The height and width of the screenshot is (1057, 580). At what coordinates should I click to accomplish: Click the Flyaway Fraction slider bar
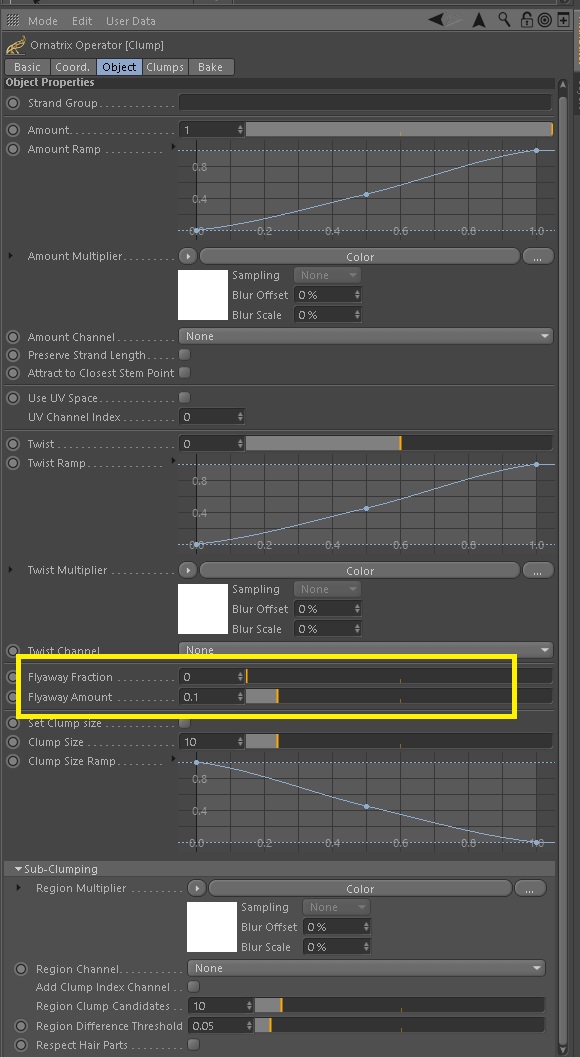tap(399, 676)
